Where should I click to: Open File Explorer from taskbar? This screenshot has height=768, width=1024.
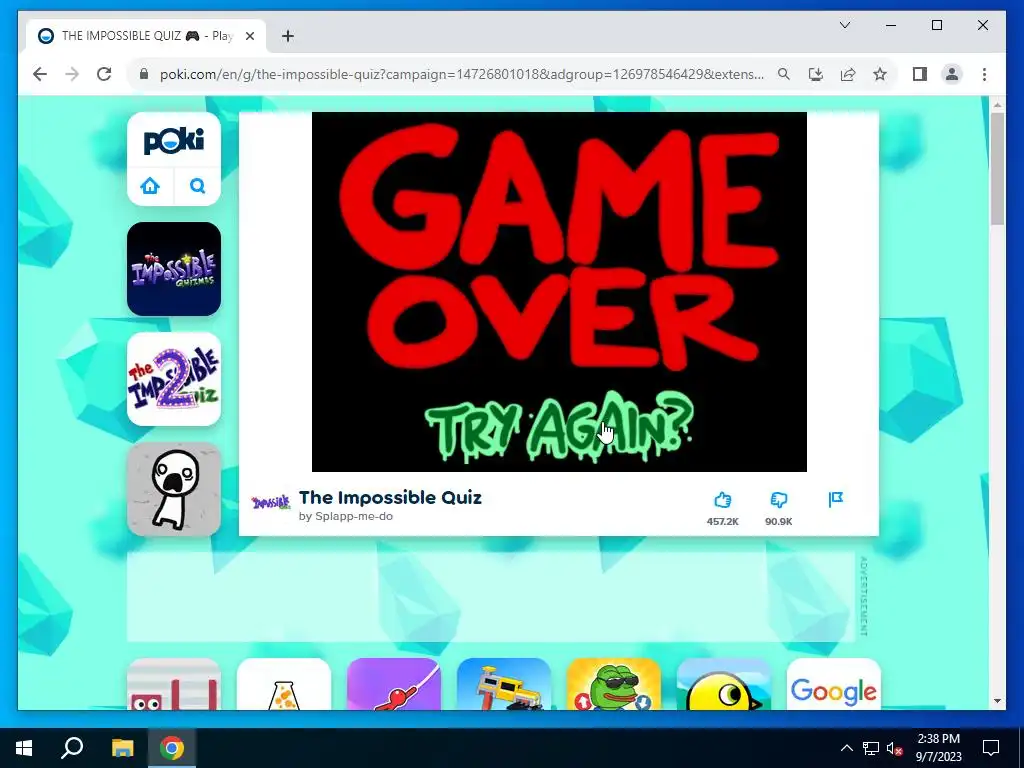click(122, 748)
